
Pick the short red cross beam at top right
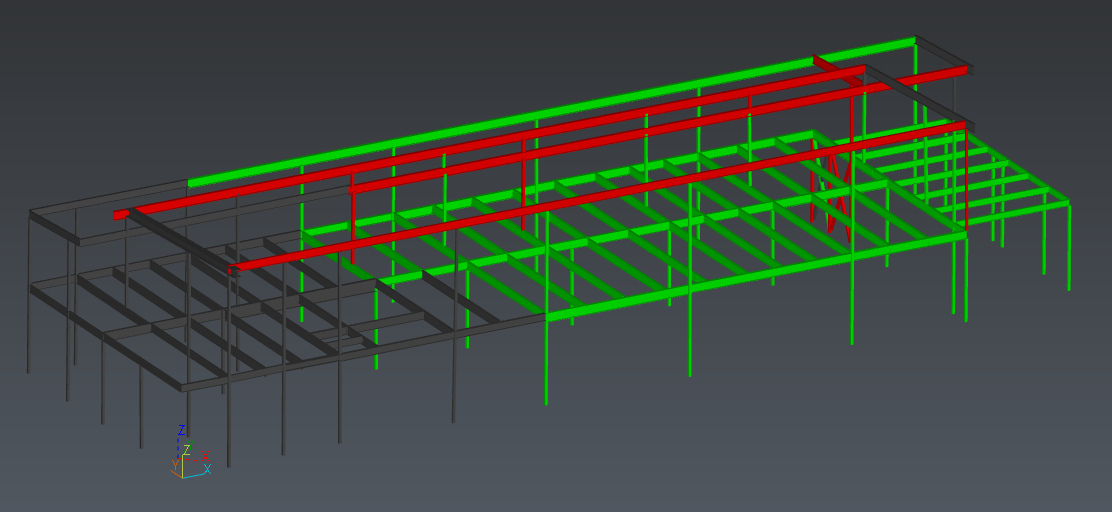[x=838, y=67]
